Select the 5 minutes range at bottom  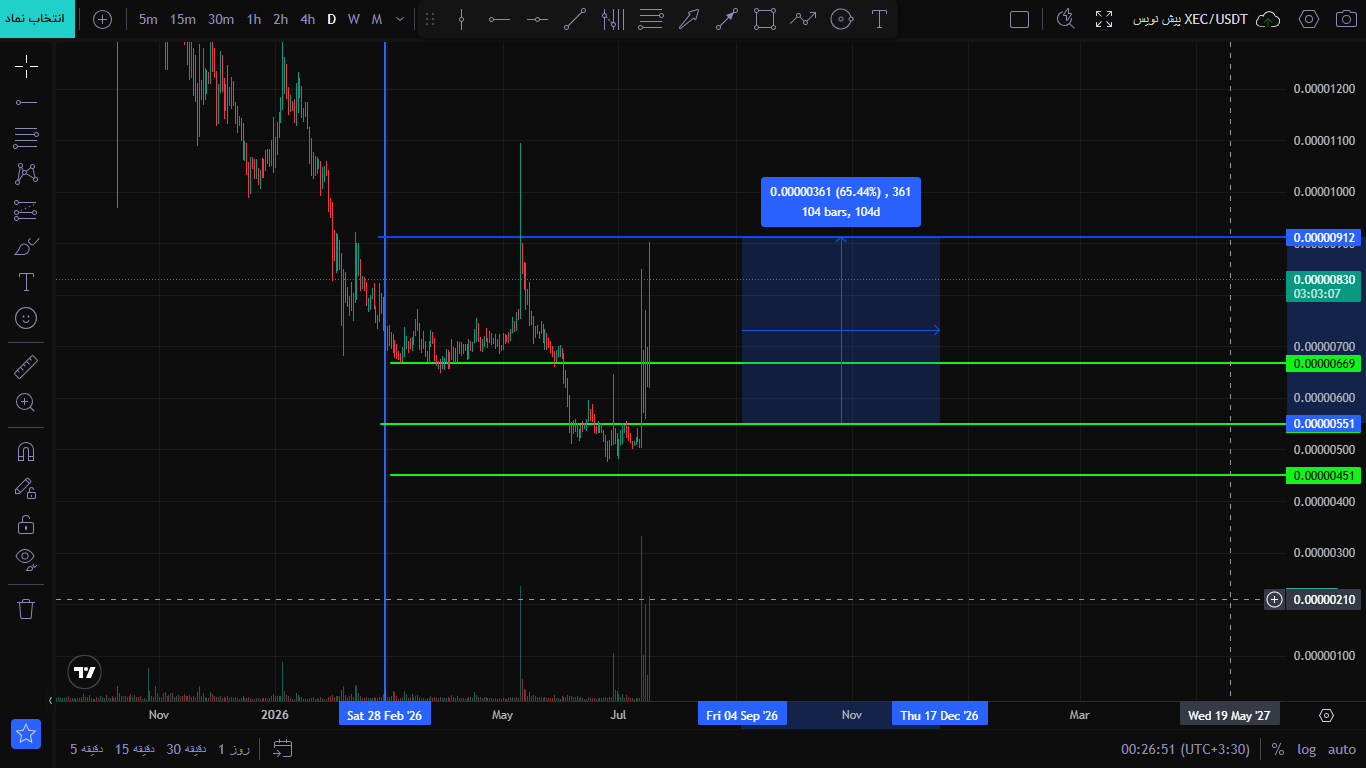point(87,748)
